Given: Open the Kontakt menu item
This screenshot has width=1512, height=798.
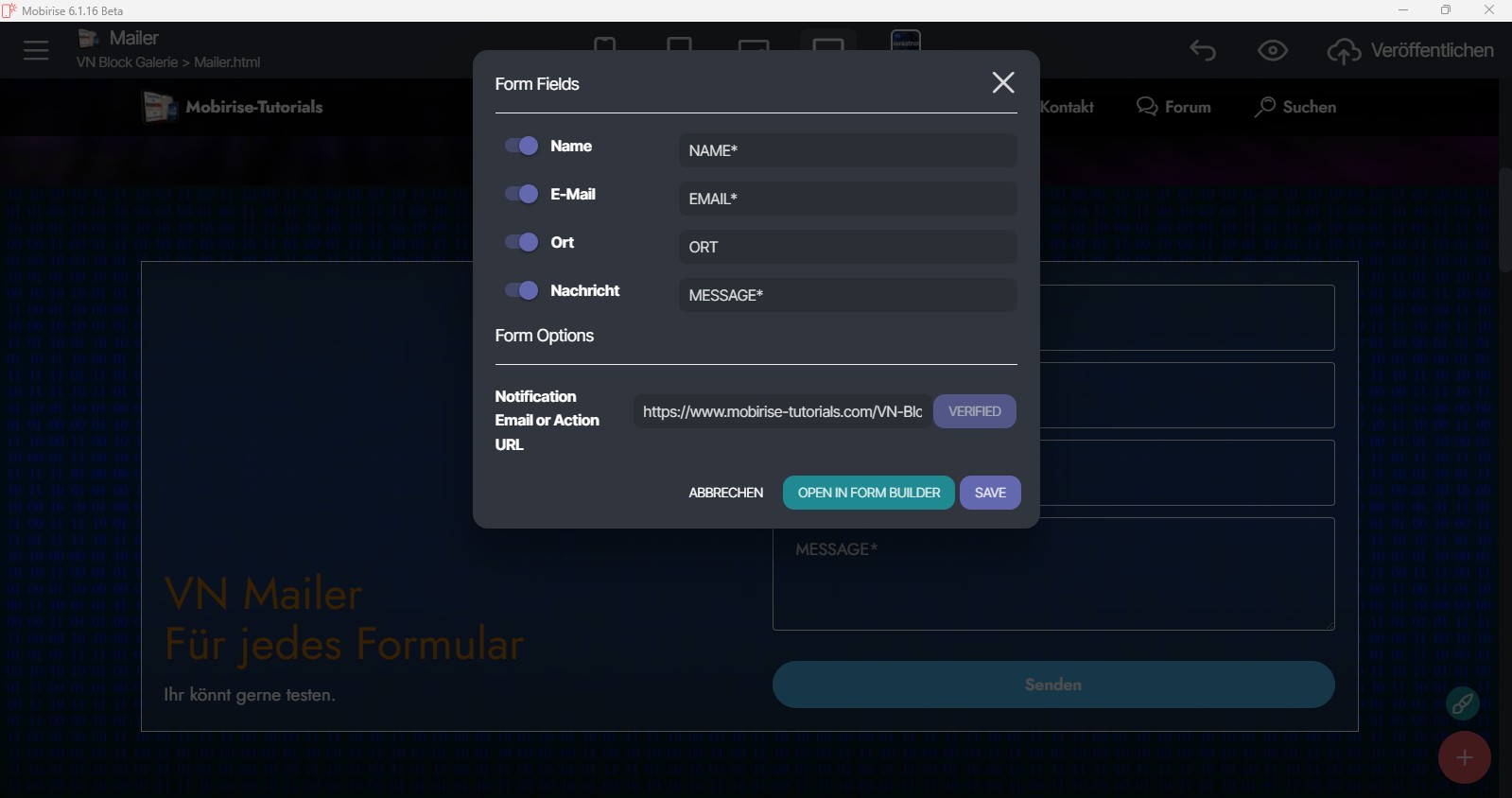Looking at the screenshot, I should coord(1067,107).
